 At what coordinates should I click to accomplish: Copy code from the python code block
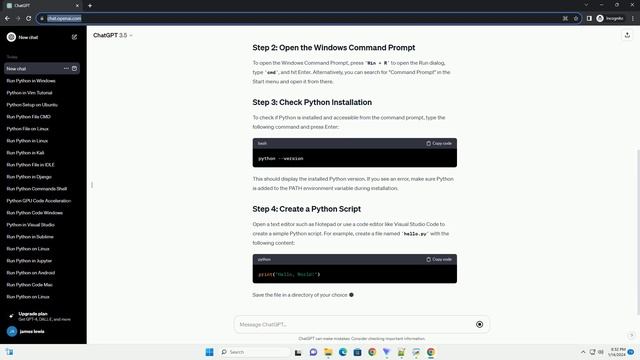point(439,259)
